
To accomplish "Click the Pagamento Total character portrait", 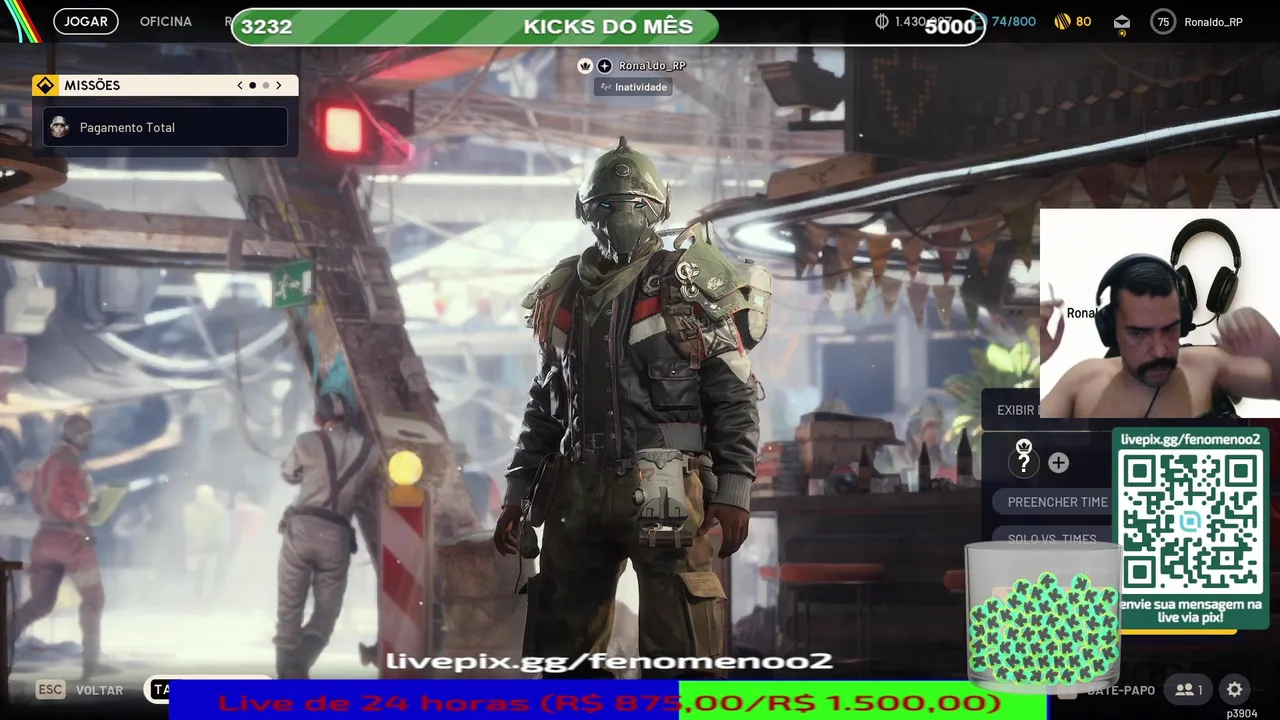I will tap(59, 127).
